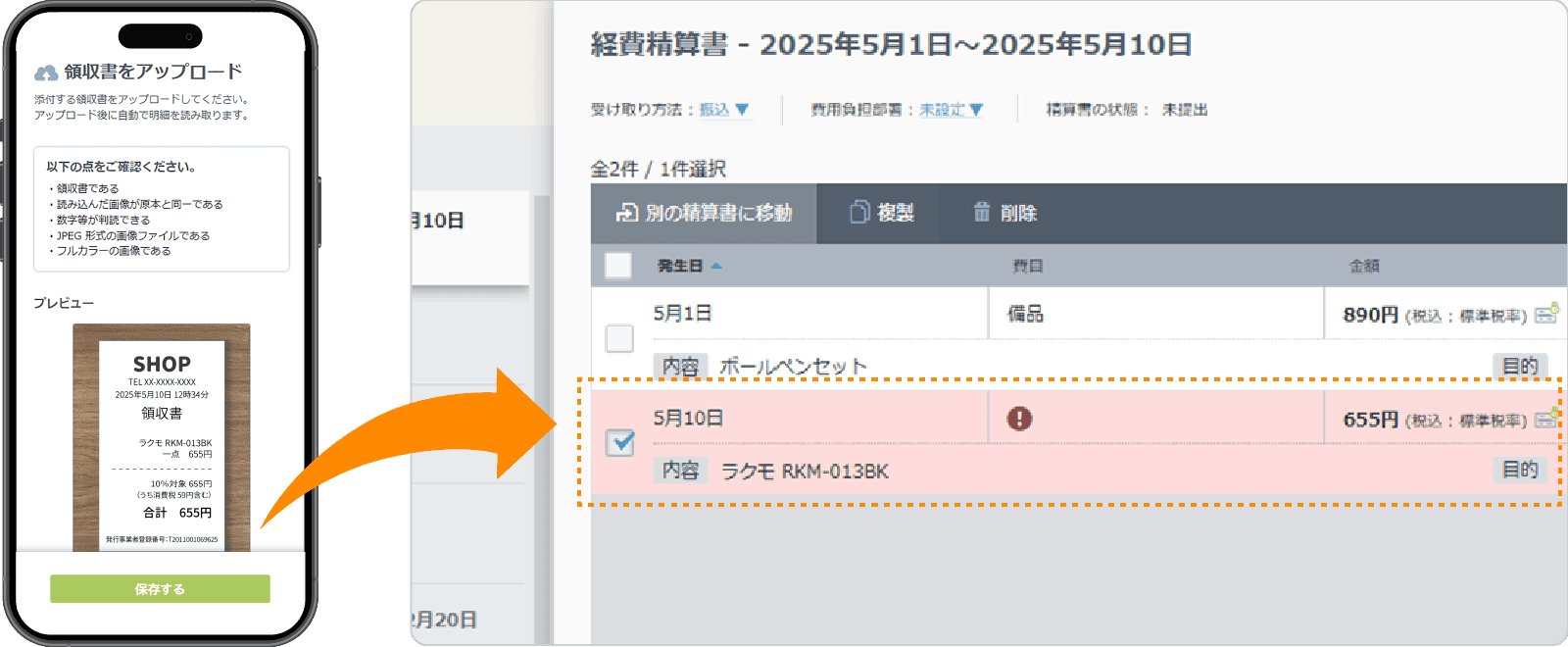Uncheck the 5月10日 expense row checkbox

pyautogui.click(x=619, y=443)
